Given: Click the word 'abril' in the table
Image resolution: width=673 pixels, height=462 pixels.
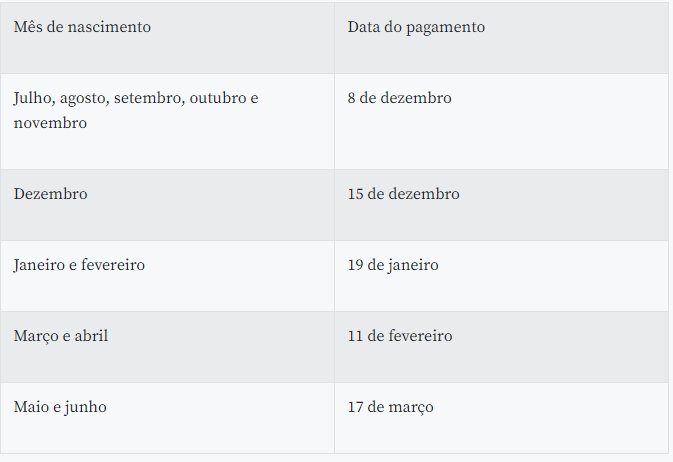Looking at the screenshot, I should 91,335.
